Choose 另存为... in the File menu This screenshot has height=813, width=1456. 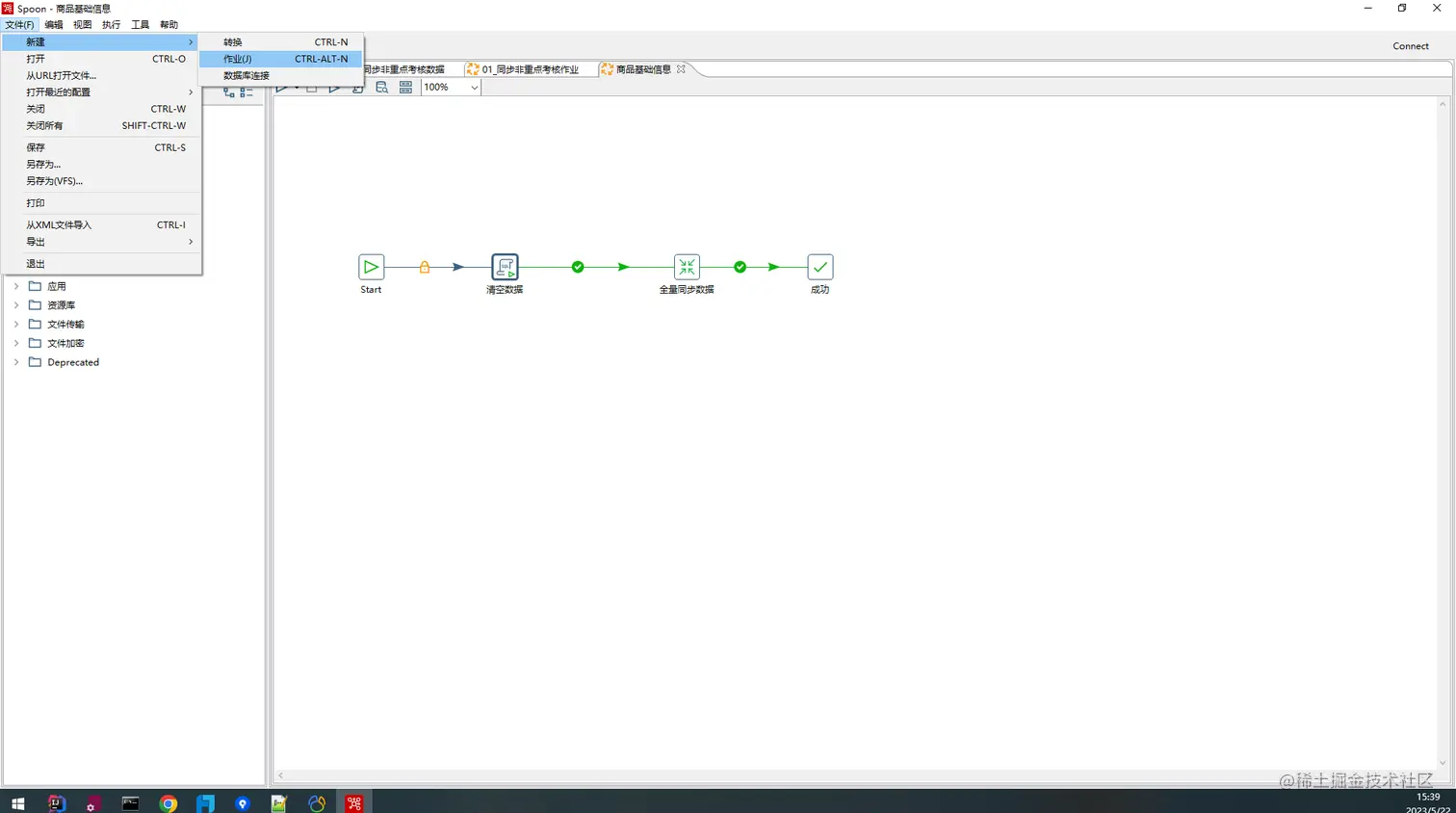101,165
